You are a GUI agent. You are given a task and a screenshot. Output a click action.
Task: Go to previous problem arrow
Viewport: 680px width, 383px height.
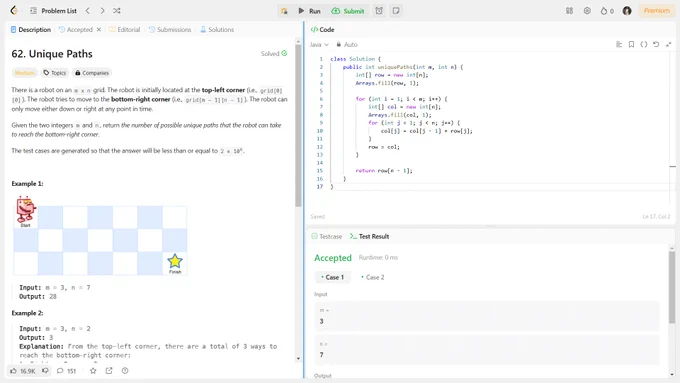(88, 11)
